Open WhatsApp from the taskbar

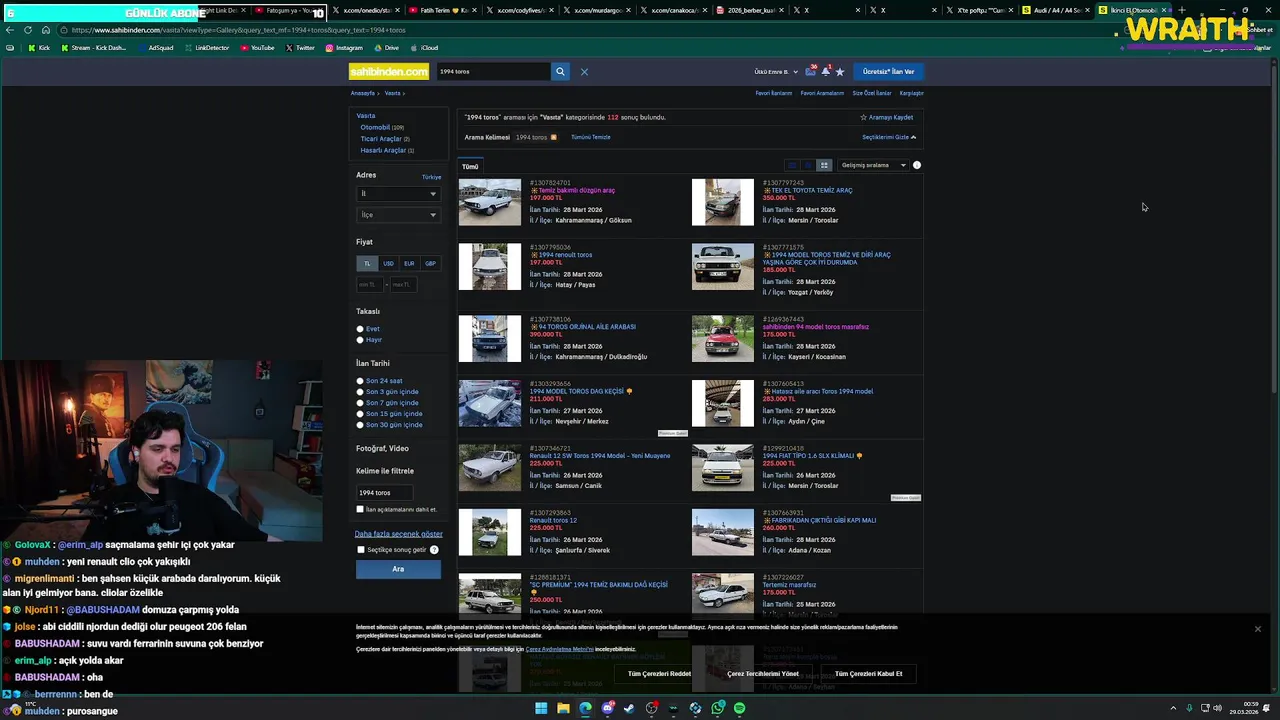pos(718,708)
